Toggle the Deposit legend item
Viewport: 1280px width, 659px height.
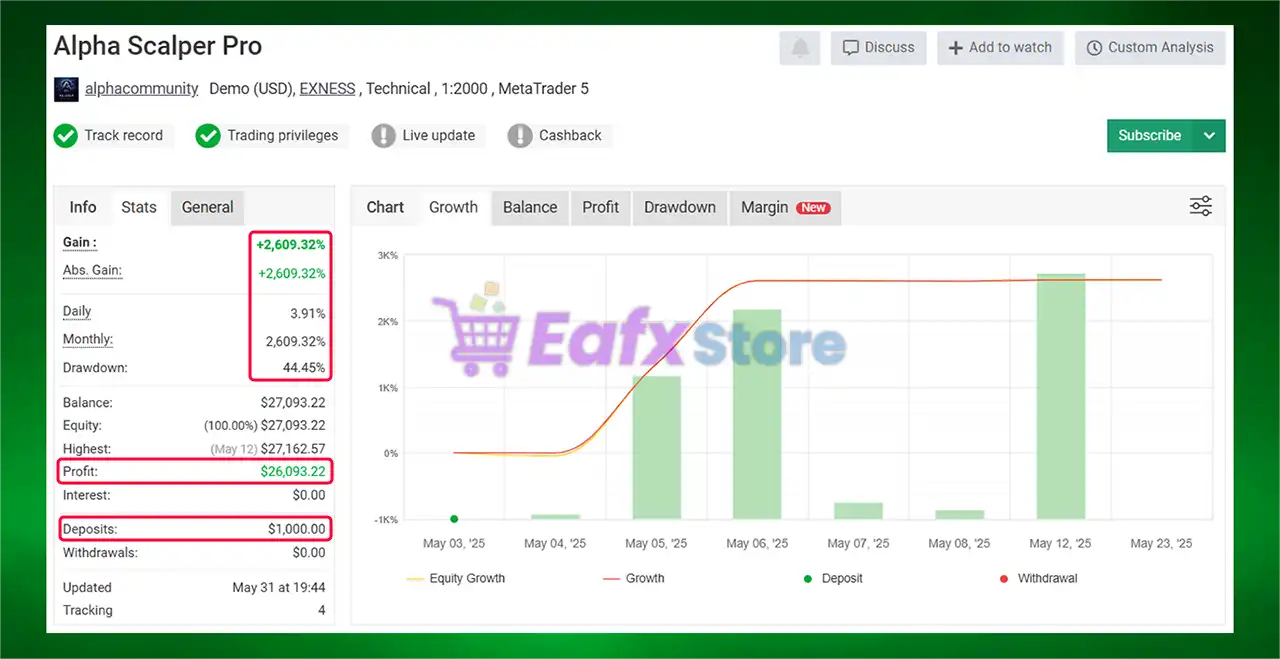[832, 578]
